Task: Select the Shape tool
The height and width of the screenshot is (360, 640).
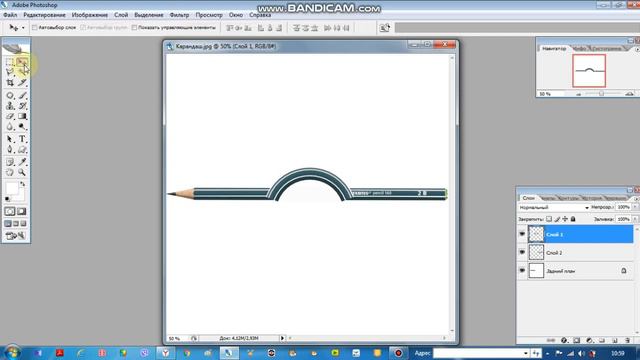Action: pyautogui.click(x=22, y=150)
